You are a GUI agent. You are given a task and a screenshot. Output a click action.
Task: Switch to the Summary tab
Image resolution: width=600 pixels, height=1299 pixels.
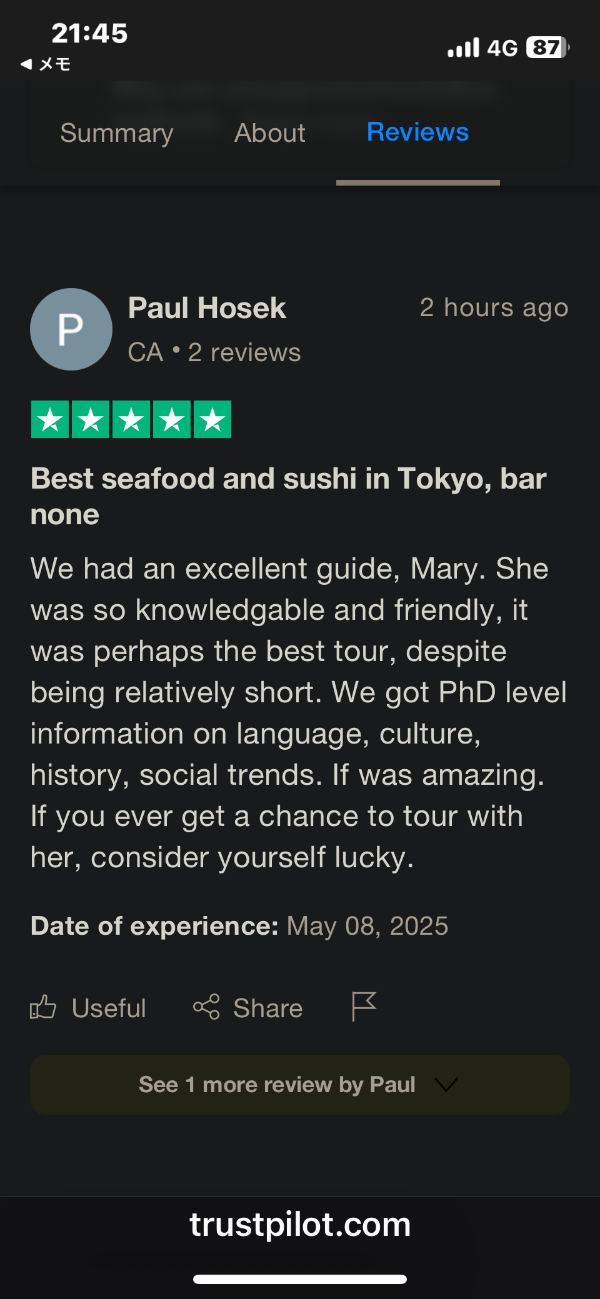tap(116, 133)
